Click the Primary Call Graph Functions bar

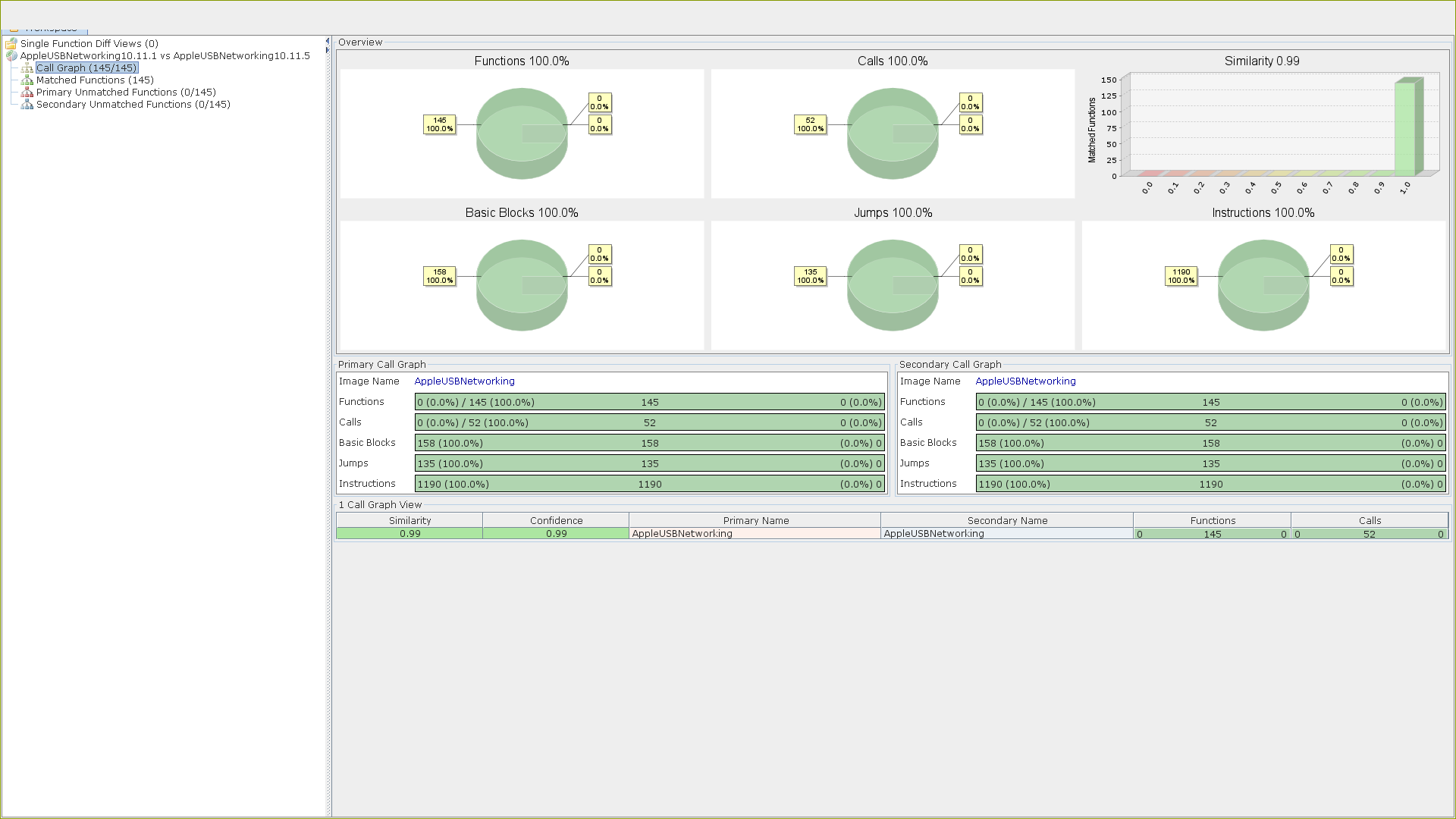pyautogui.click(x=650, y=402)
